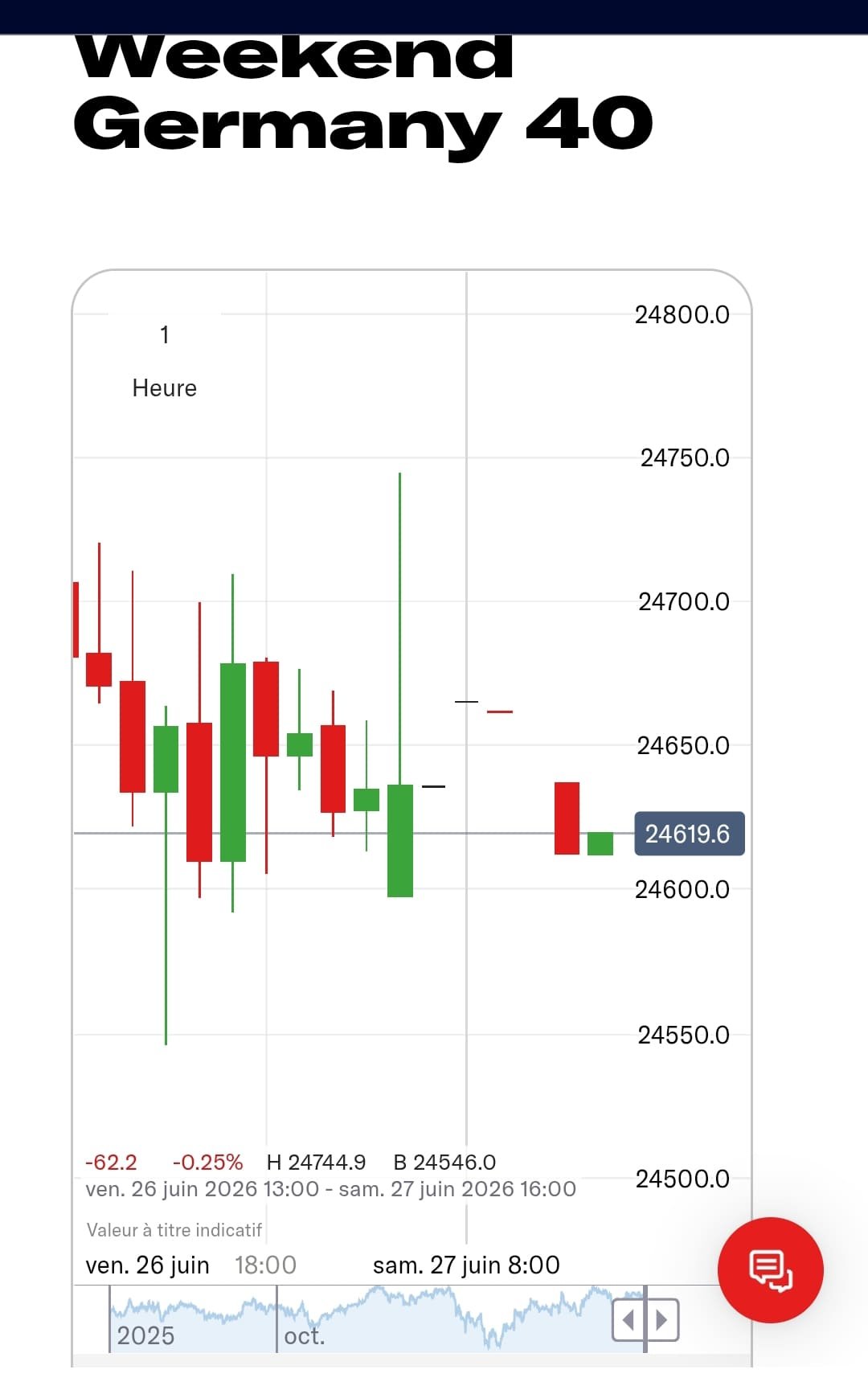Click the blue mini-chart navigator area
868x1382 pixels.
[x=378, y=1318]
